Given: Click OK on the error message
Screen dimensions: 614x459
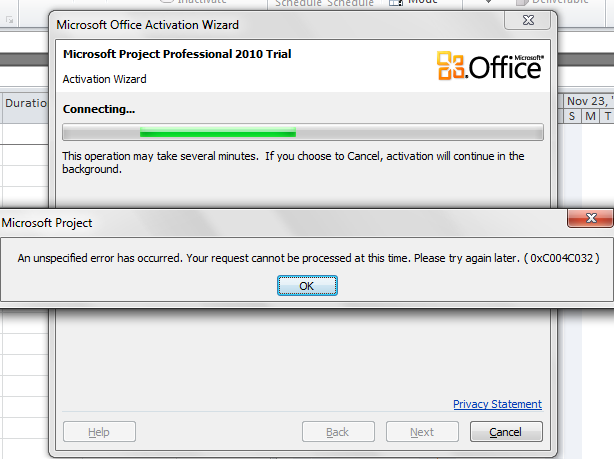Looking at the screenshot, I should 307,286.
